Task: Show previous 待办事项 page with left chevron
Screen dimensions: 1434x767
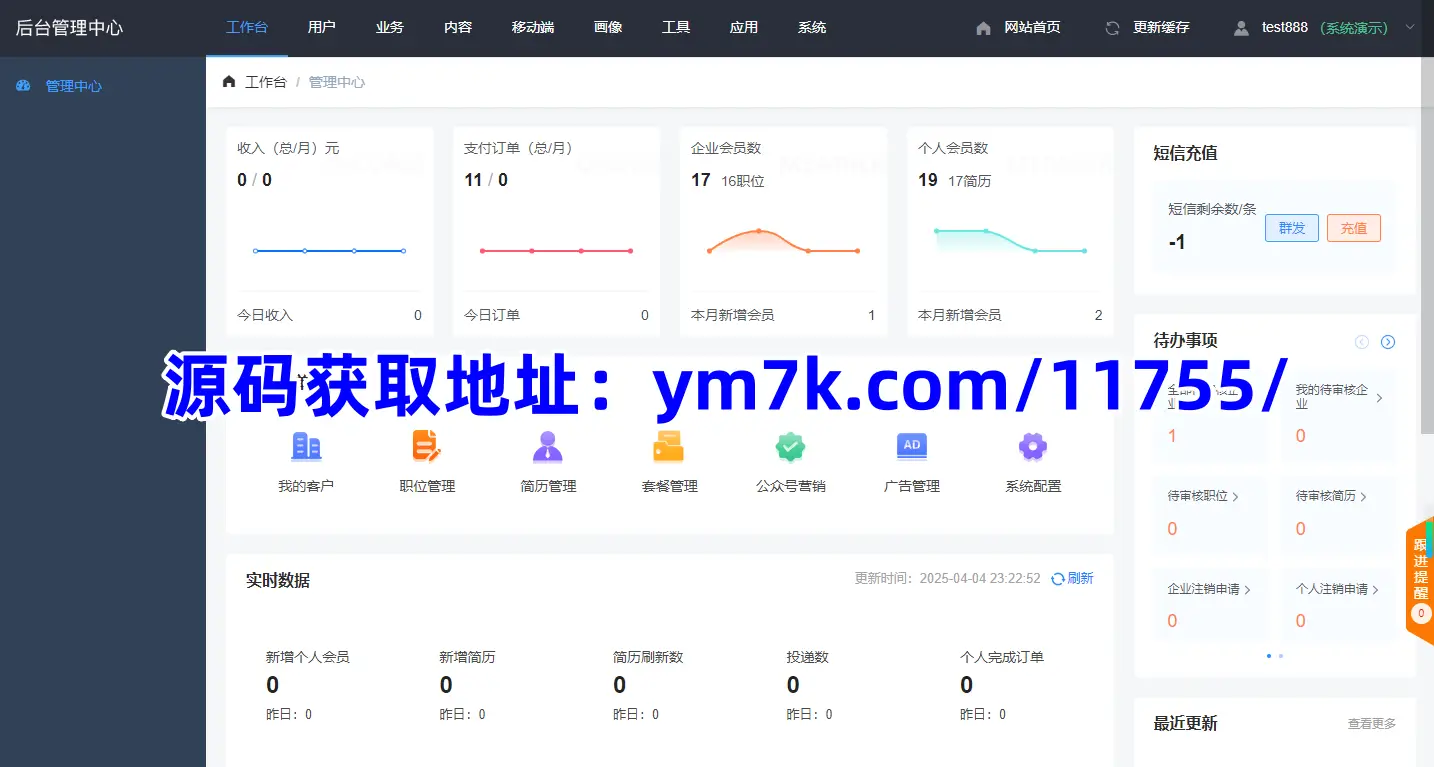Action: point(1361,341)
